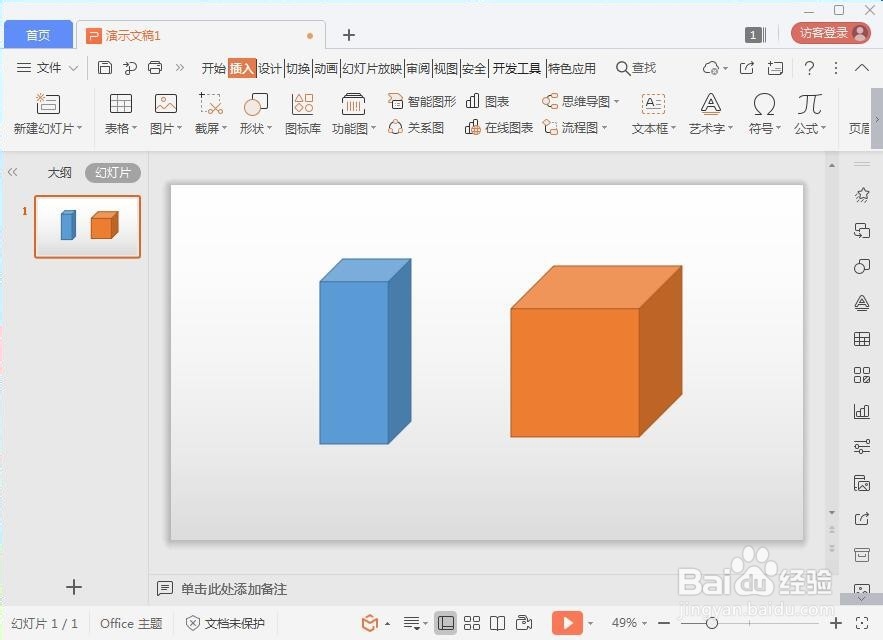883x640 pixels.
Task: Open the help question mark icon
Action: tap(809, 68)
